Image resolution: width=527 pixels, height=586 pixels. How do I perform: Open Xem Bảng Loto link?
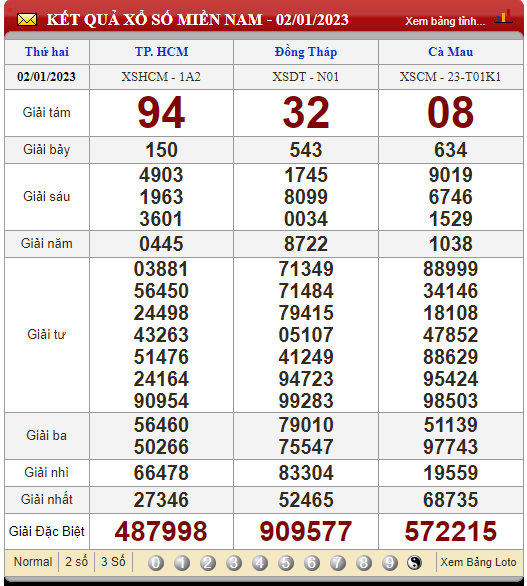point(478,562)
